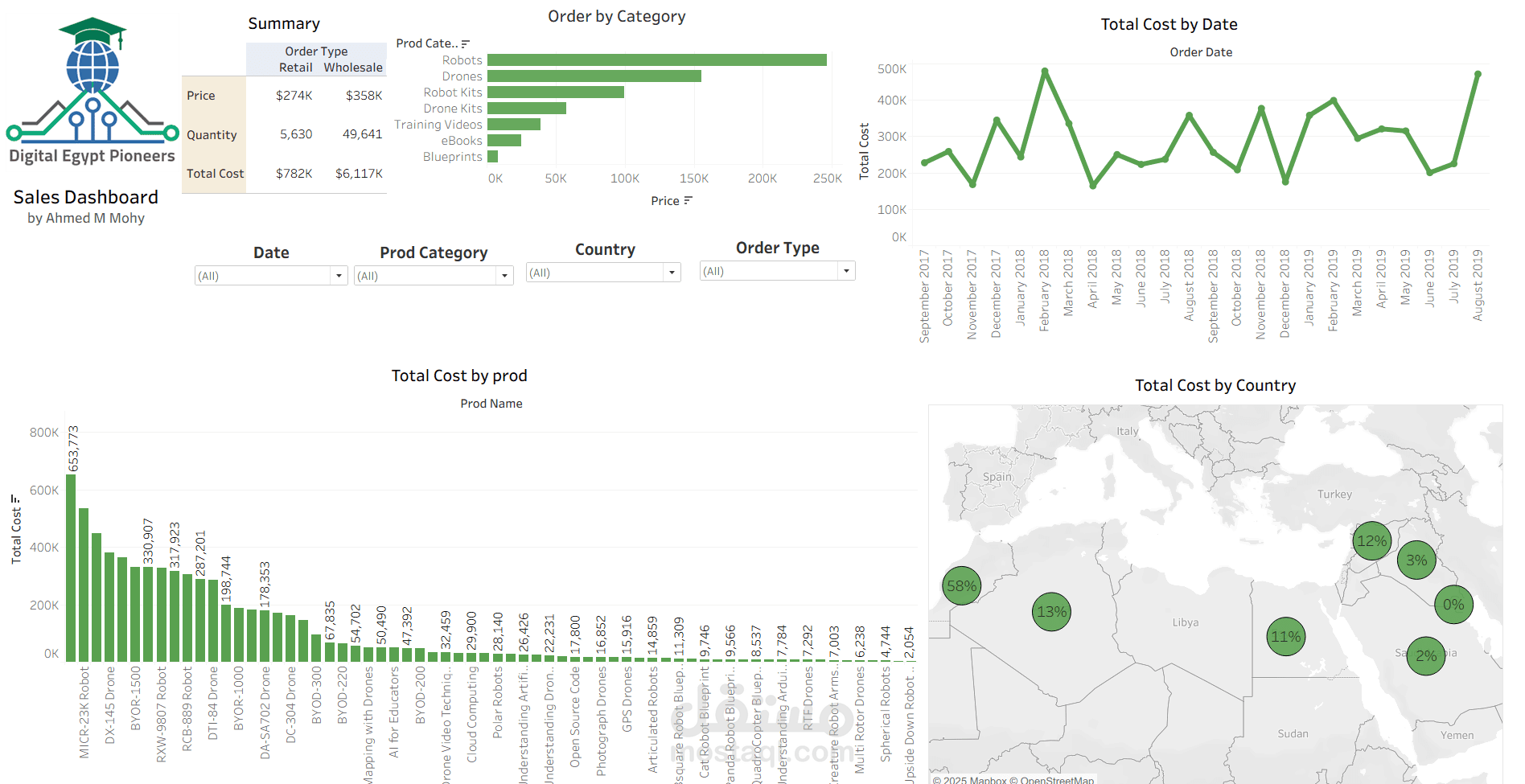Select the eBooks bar
This screenshot has width=1525, height=784.
coord(504,141)
